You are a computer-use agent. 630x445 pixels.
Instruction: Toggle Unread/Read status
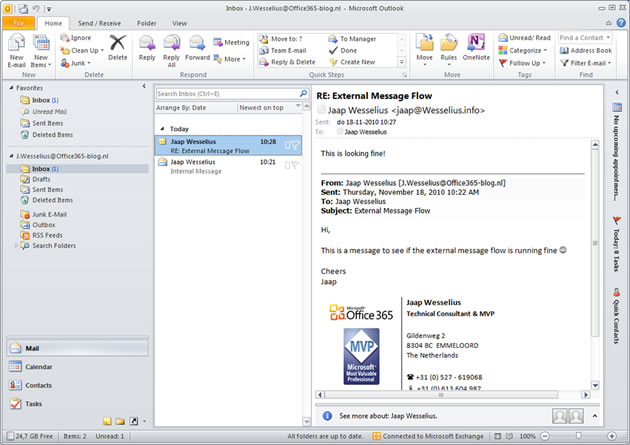coord(524,38)
